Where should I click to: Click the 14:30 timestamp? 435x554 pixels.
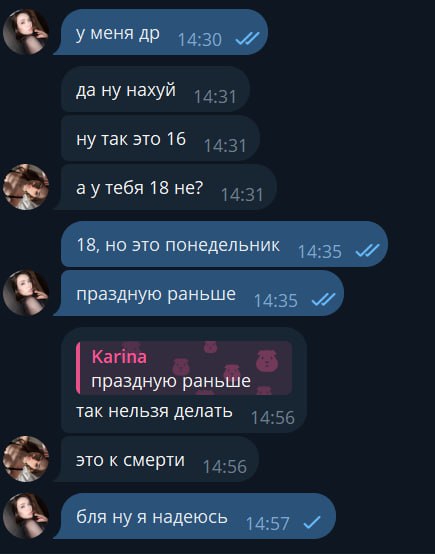click(x=200, y=40)
